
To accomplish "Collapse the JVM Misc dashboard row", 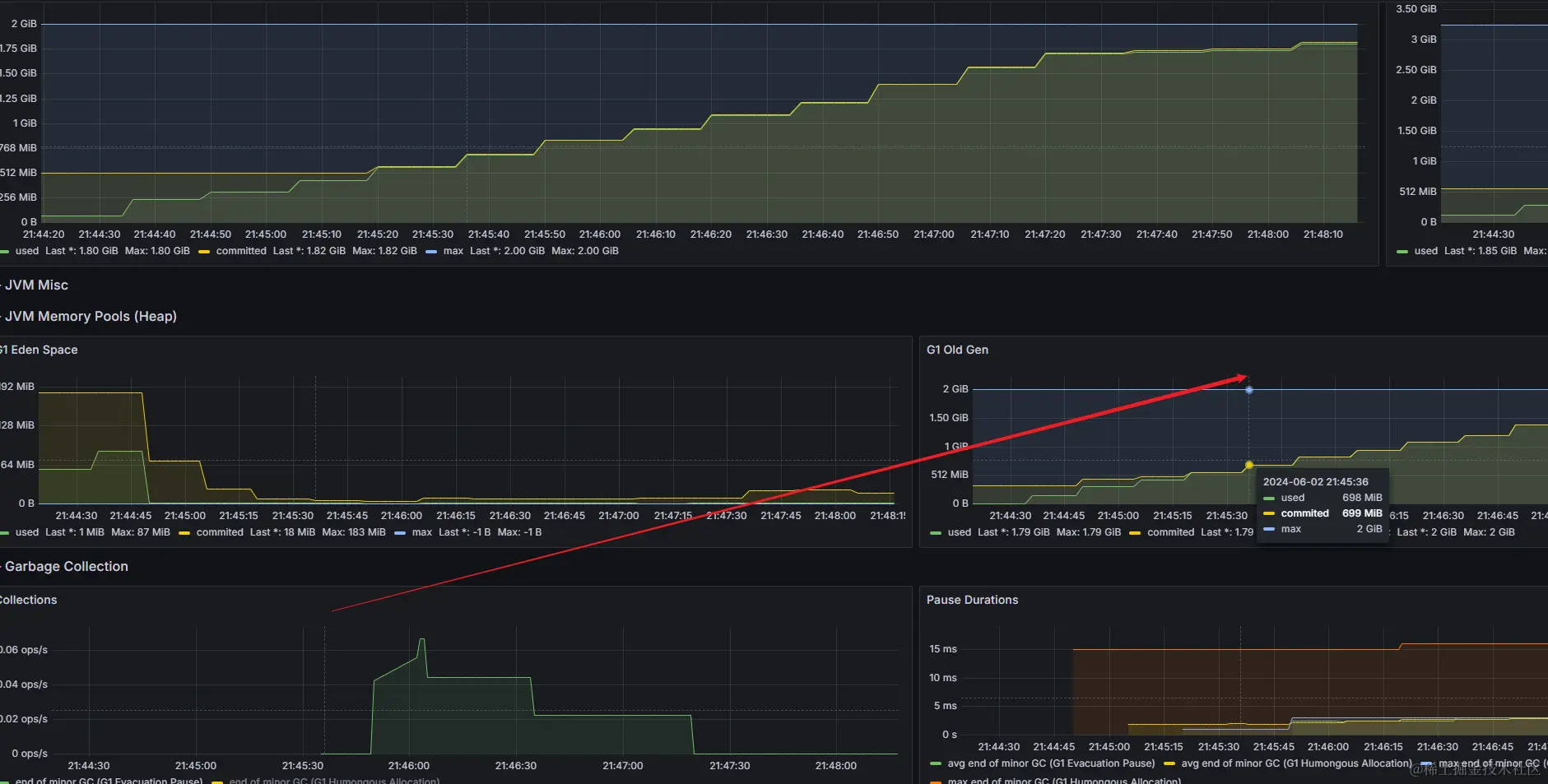I will (35, 285).
